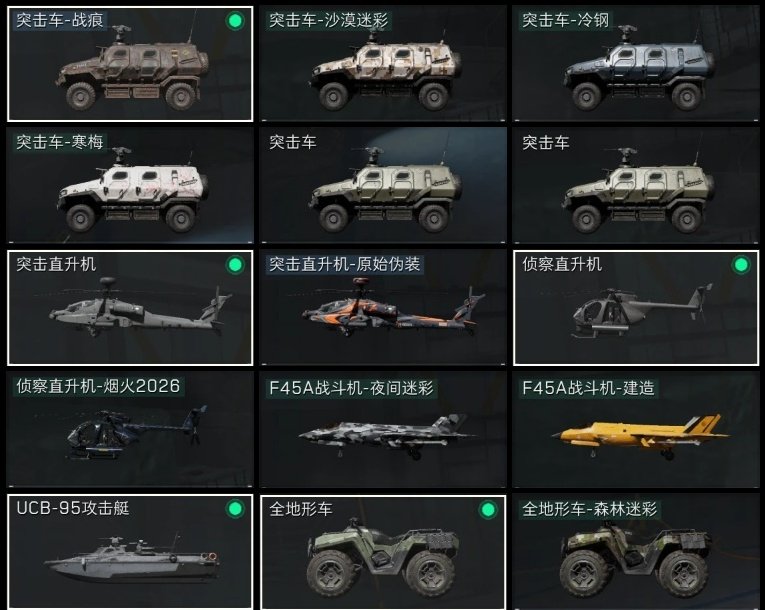Click green equipped marker on 侦察直升机
The width and height of the screenshot is (765, 610).
point(741,265)
